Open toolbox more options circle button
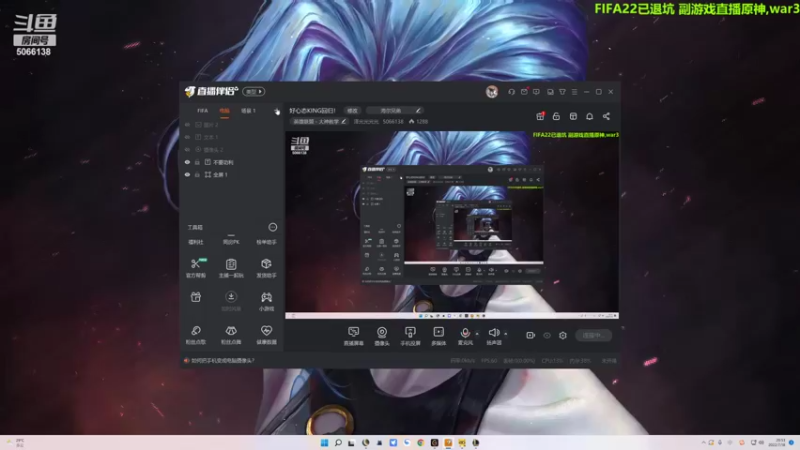 click(x=272, y=227)
